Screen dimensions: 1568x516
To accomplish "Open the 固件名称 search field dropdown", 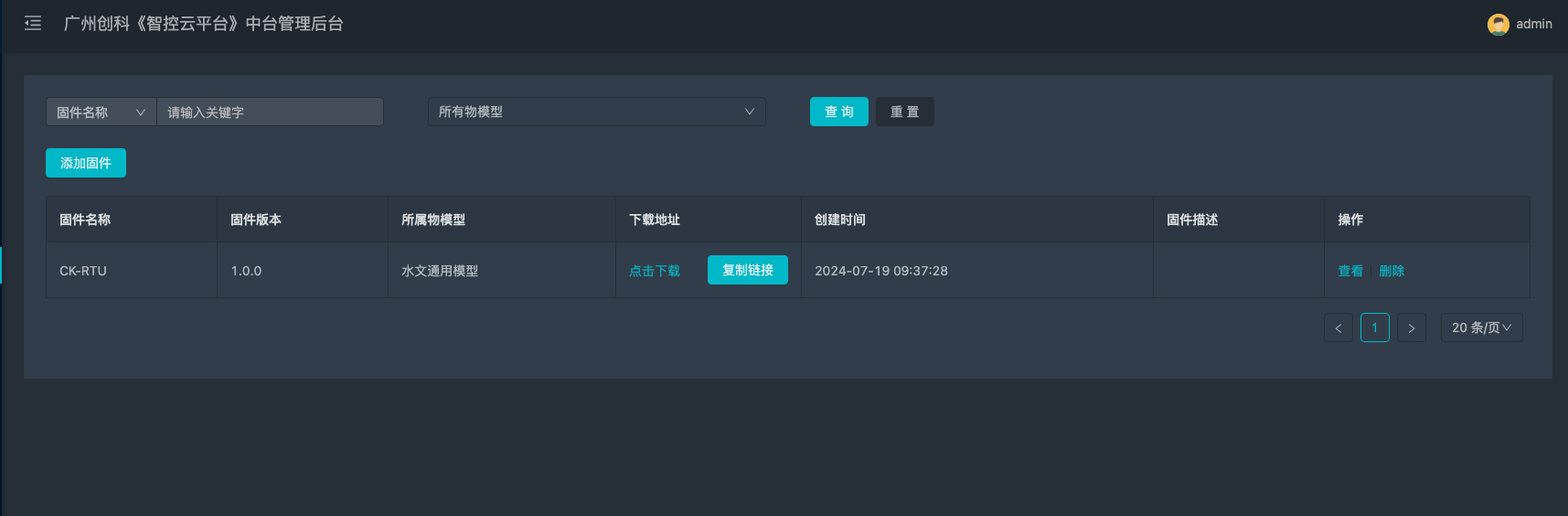I will pos(101,112).
